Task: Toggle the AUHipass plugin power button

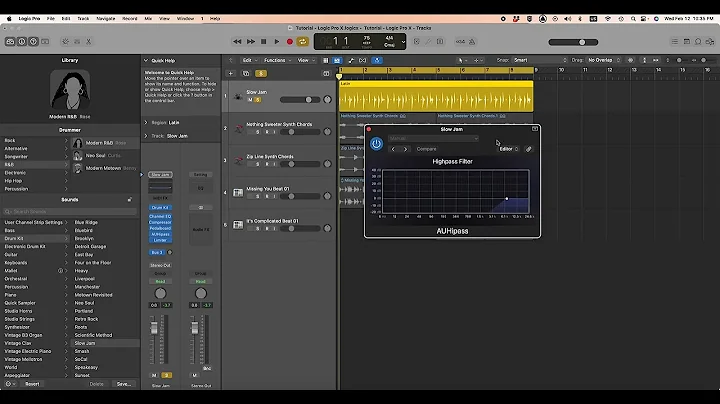Action: pos(376,144)
